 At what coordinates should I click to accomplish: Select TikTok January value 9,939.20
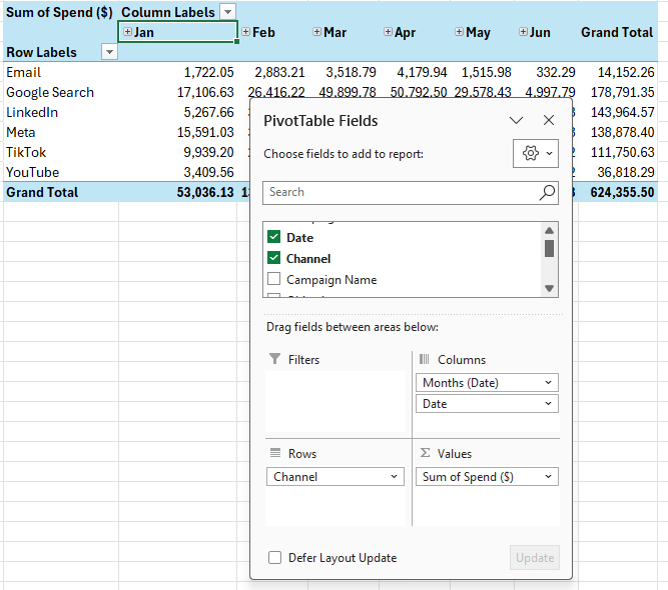[209, 152]
